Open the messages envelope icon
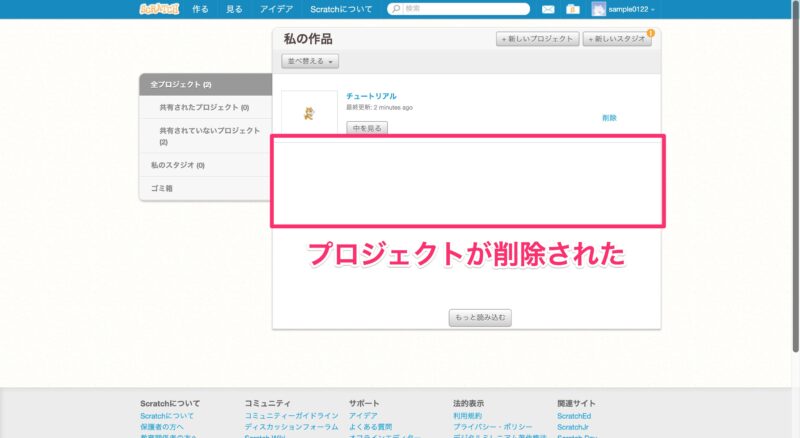This screenshot has height=438, width=800. (x=548, y=9)
